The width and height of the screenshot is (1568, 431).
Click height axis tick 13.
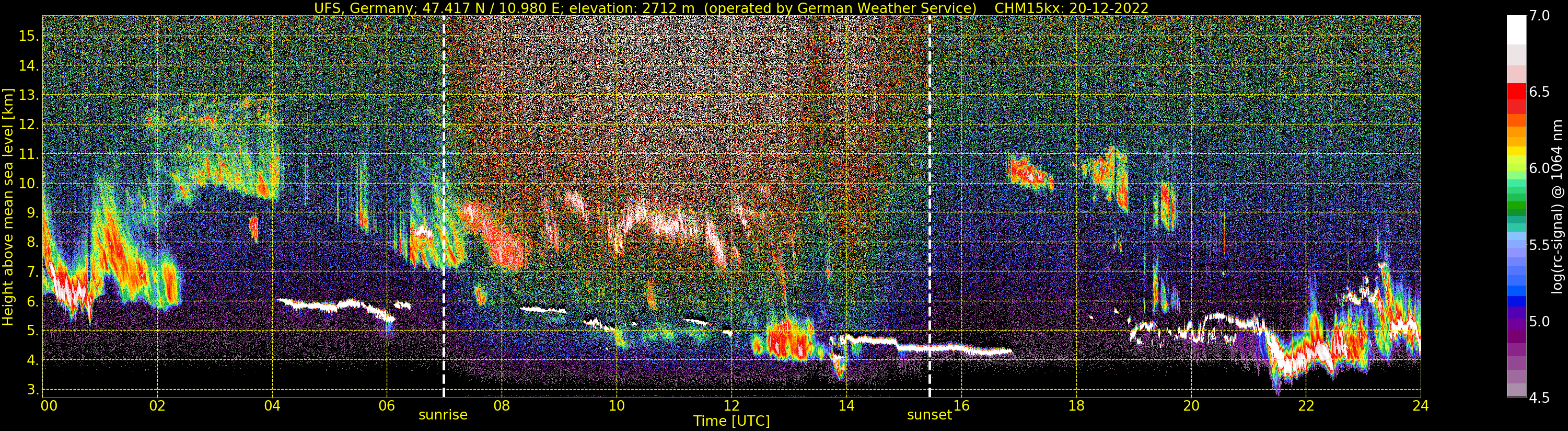[x=28, y=95]
